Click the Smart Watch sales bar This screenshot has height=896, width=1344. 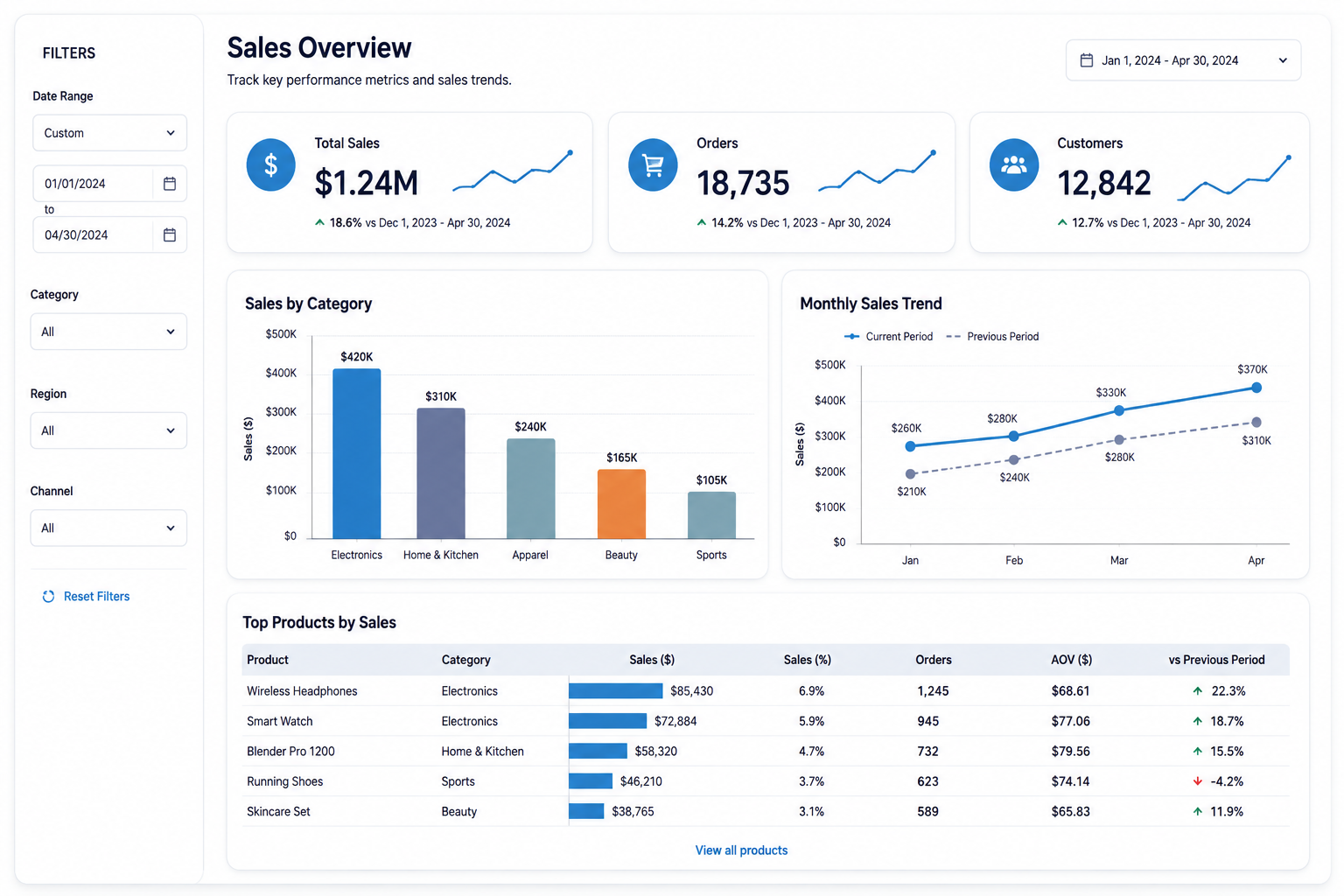coord(608,721)
